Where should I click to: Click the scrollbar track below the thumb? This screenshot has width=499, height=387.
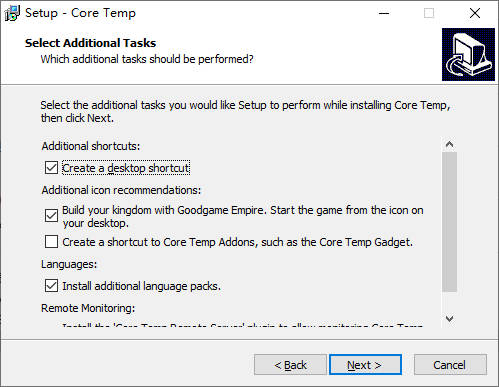[x=449, y=302]
